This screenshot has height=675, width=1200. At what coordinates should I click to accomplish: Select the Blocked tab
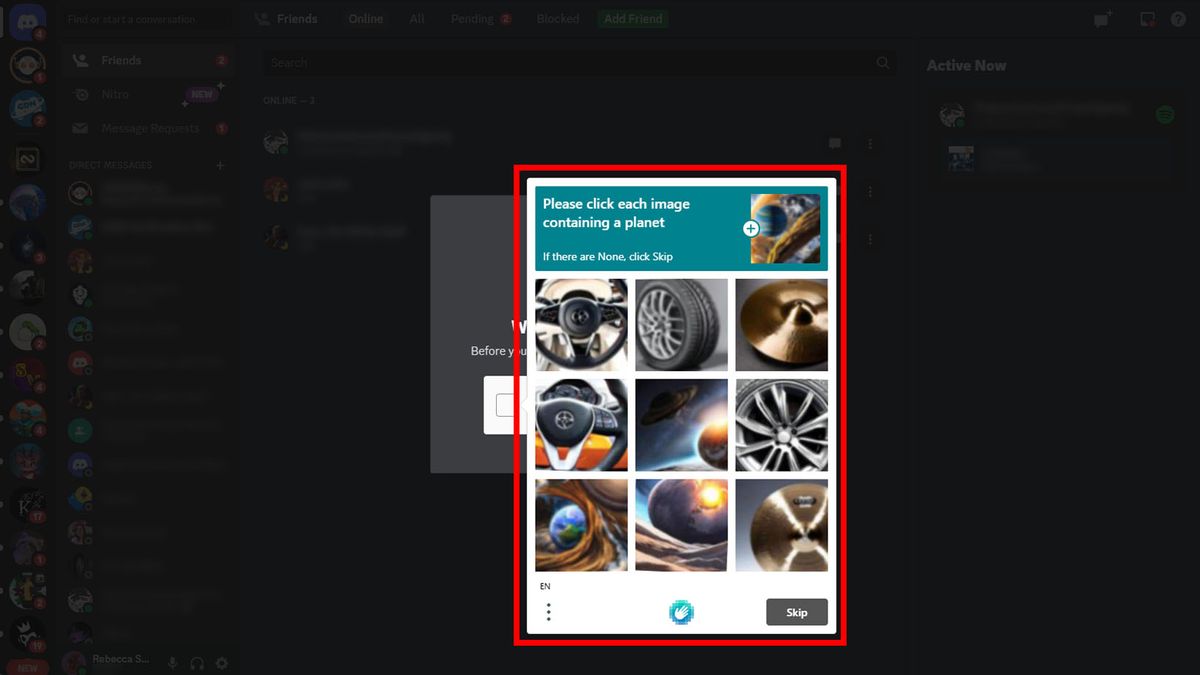(557, 18)
